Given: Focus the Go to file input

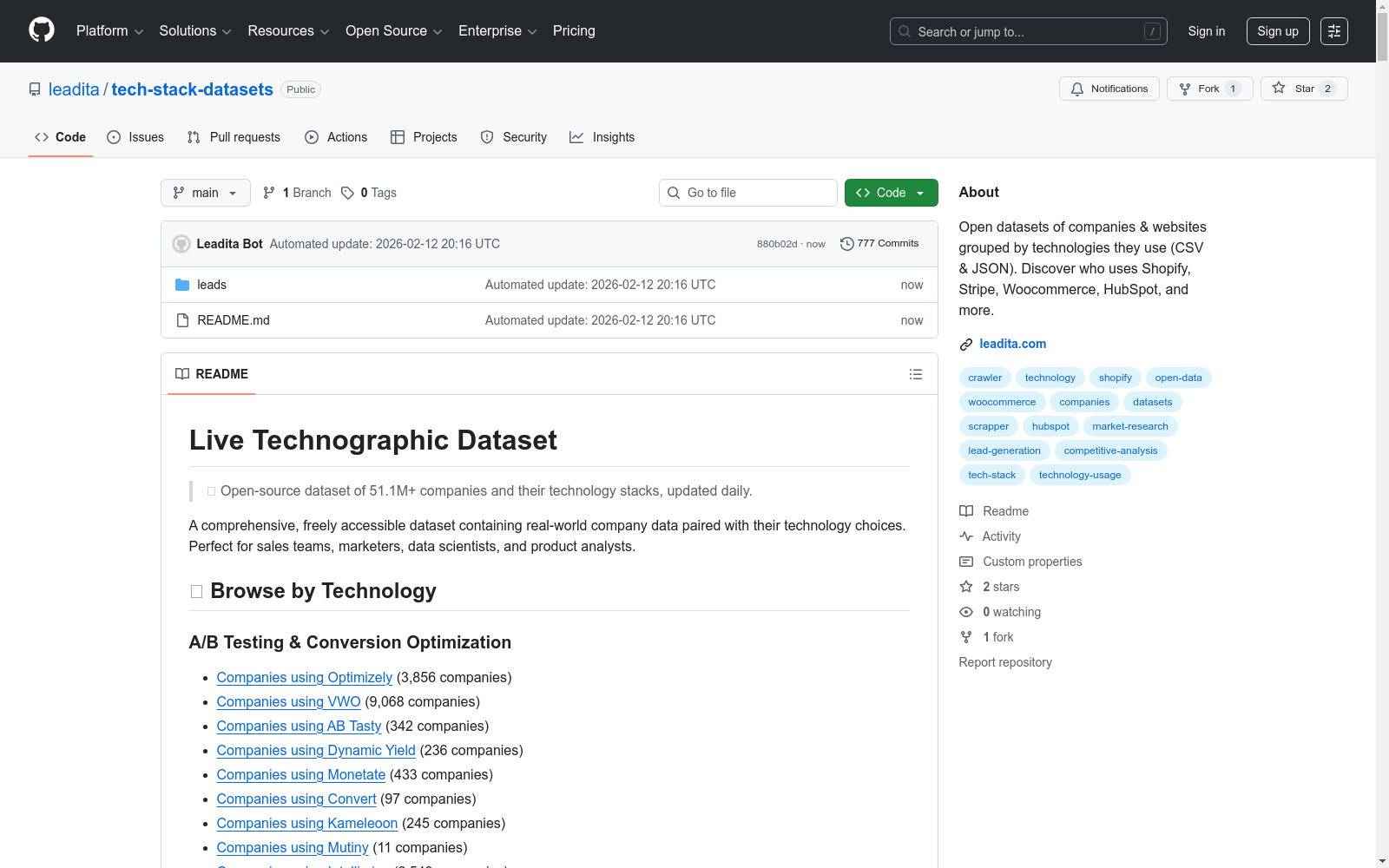Looking at the screenshot, I should (x=748, y=193).
